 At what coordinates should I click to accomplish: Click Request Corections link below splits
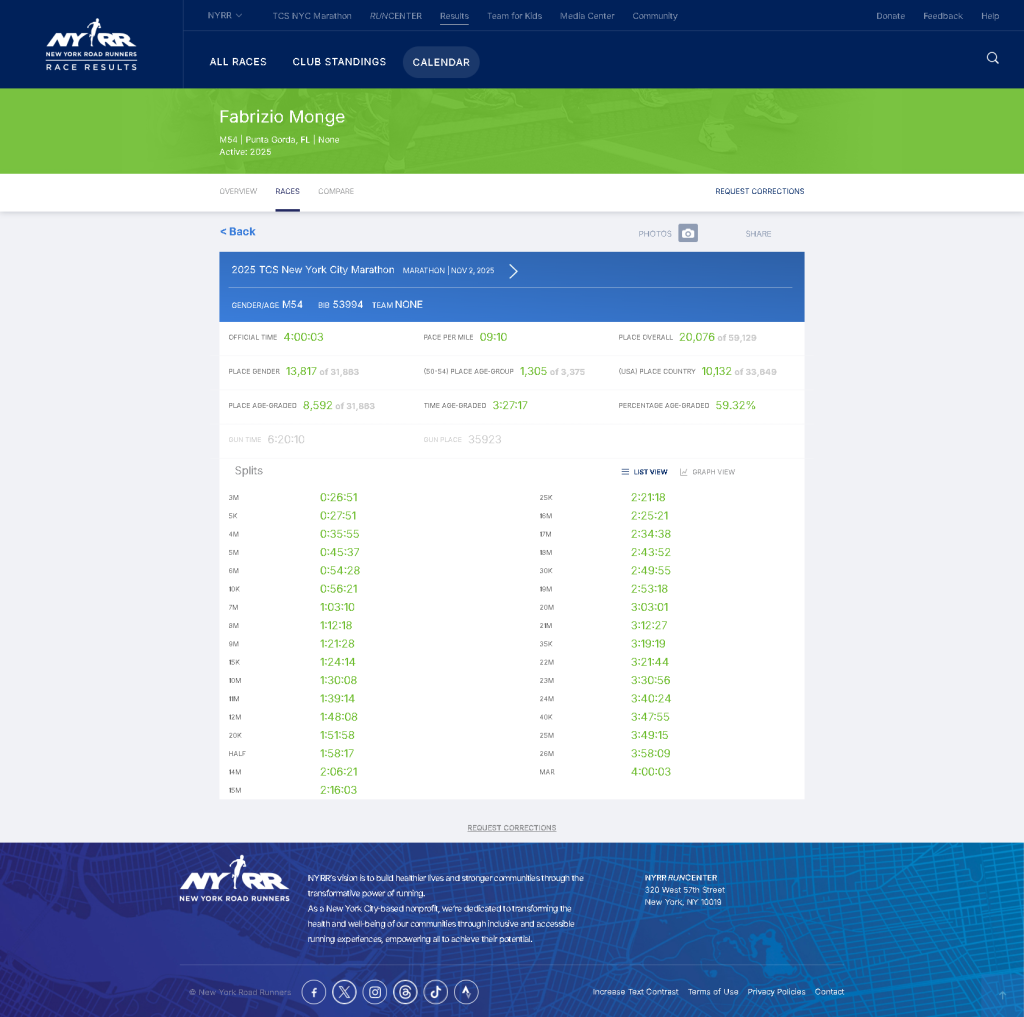[512, 828]
